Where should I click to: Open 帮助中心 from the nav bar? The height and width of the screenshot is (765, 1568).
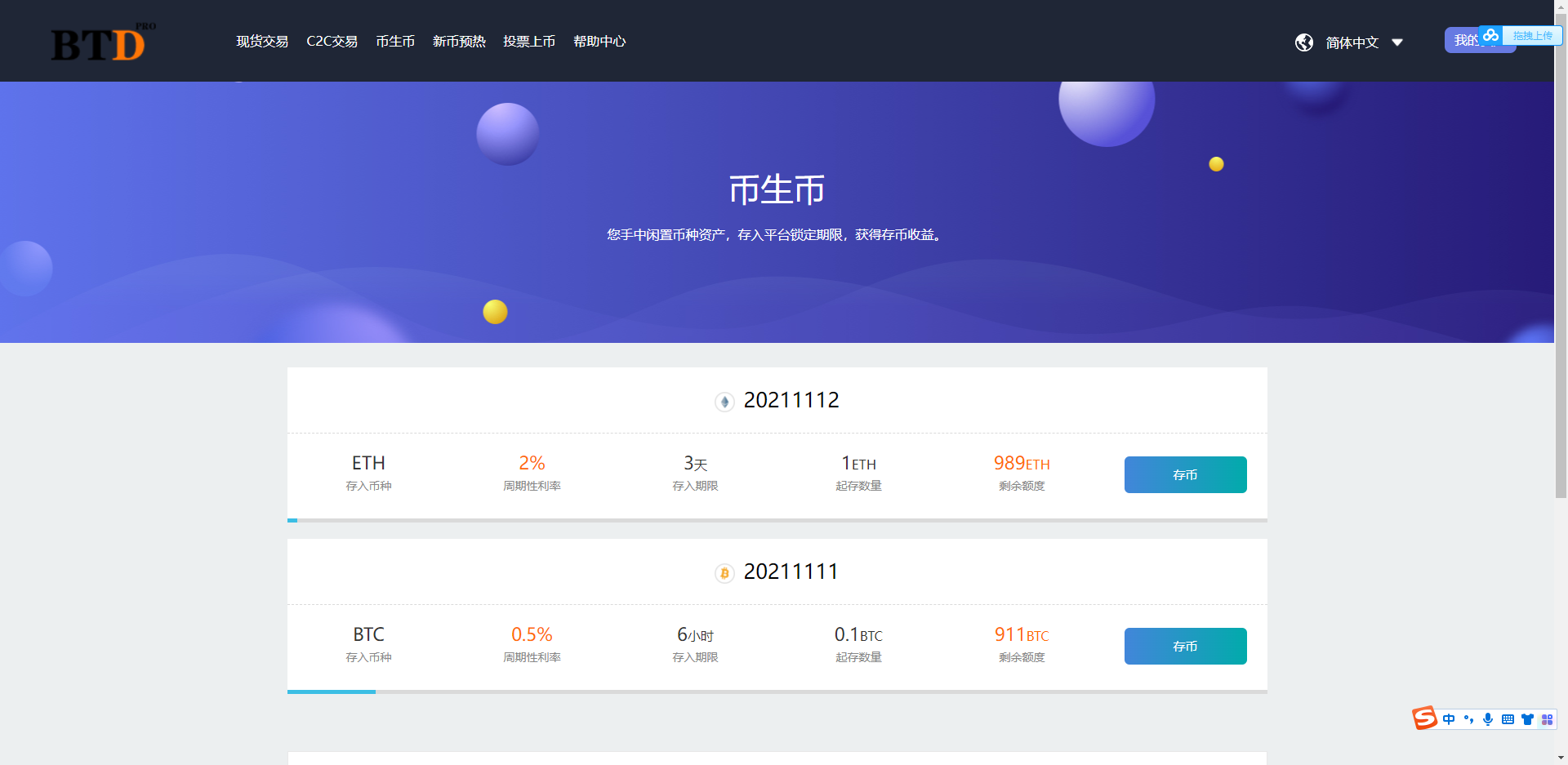pyautogui.click(x=599, y=41)
